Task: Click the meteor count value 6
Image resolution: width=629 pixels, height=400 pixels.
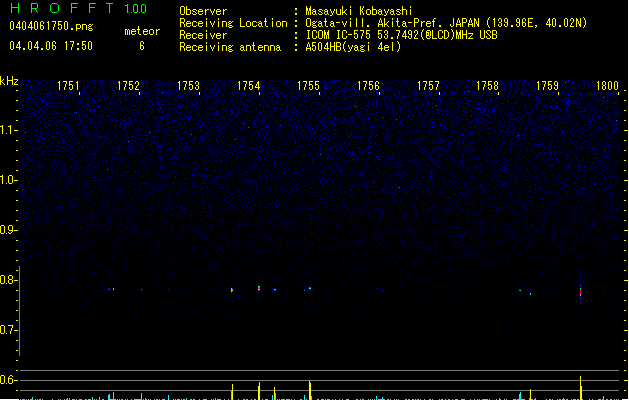Action: [142, 46]
